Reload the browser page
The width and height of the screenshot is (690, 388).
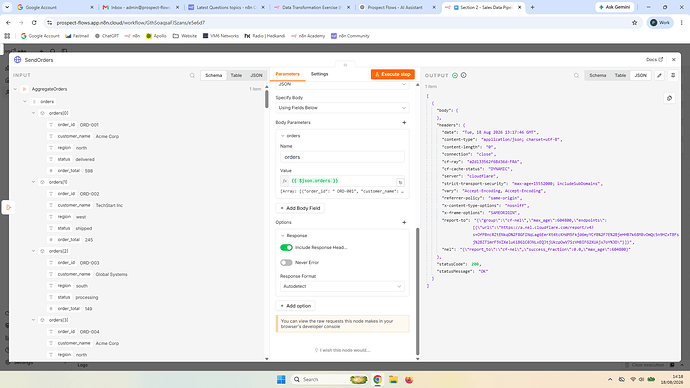pos(34,22)
